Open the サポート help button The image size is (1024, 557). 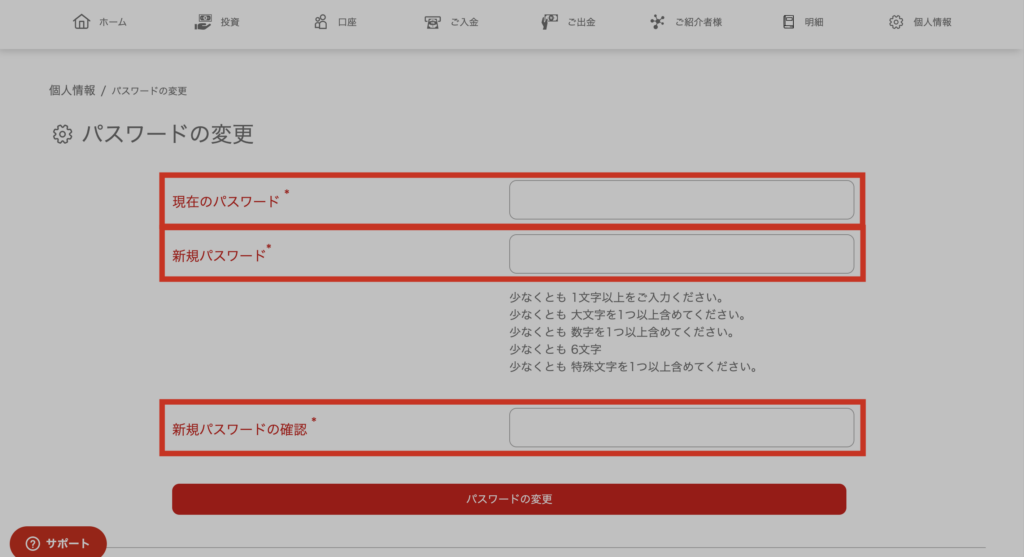click(58, 543)
